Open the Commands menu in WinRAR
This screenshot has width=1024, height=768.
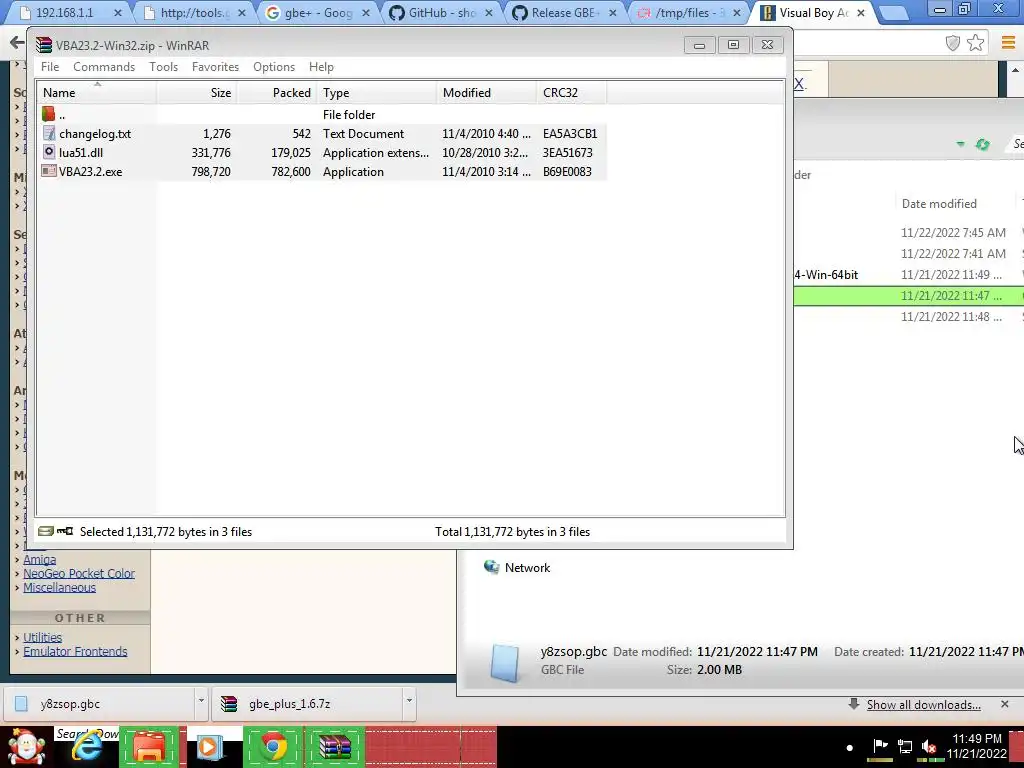click(104, 67)
